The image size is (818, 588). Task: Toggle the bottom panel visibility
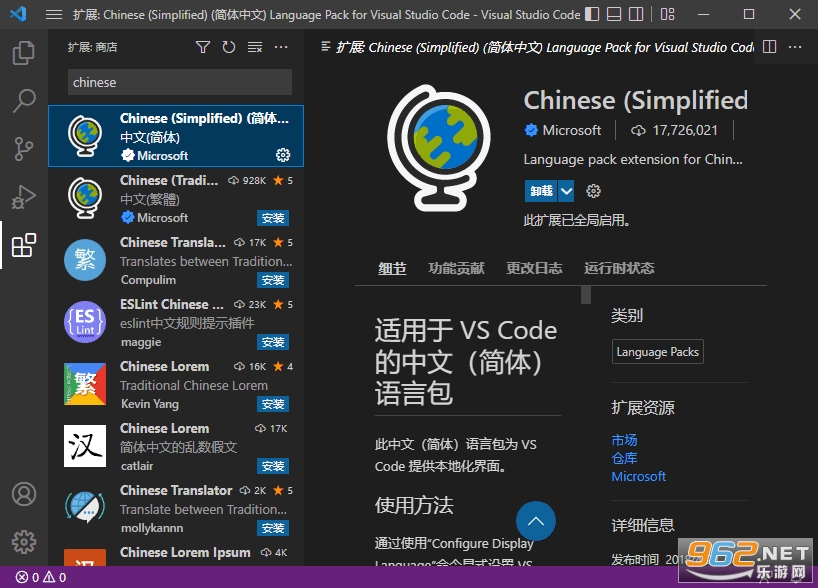tap(614, 14)
